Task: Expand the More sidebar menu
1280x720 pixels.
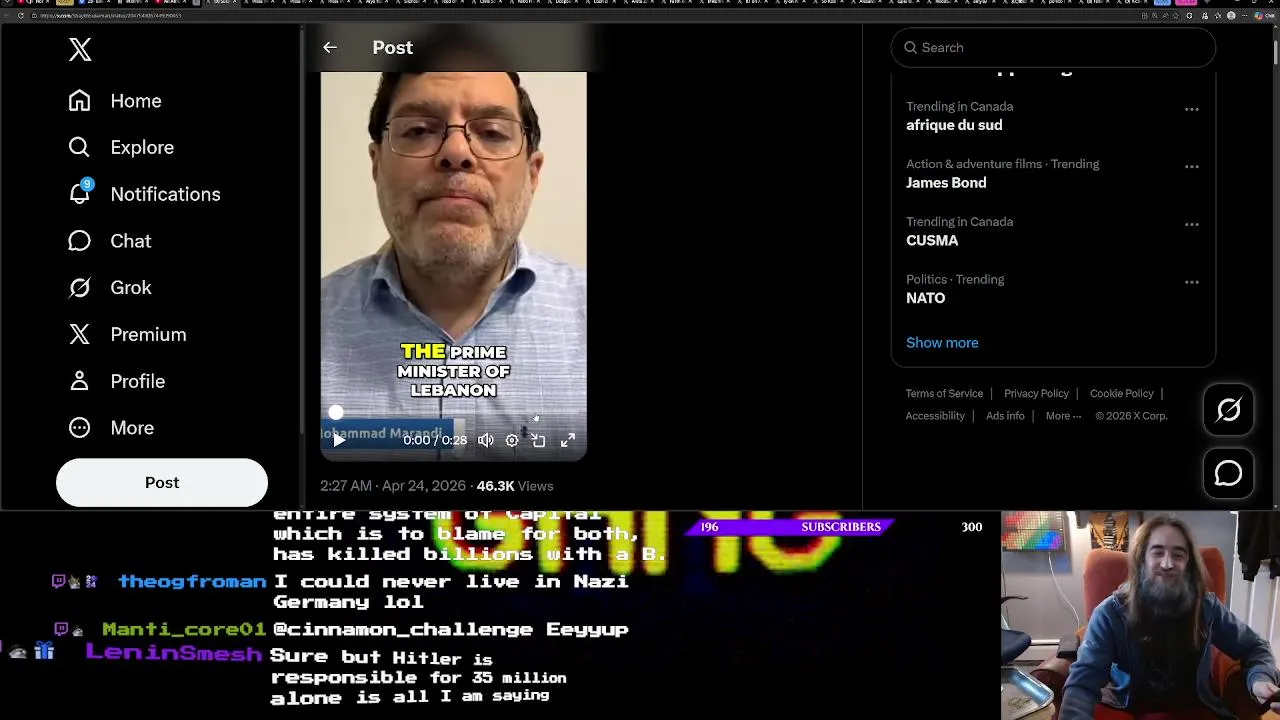Action: coord(111,428)
